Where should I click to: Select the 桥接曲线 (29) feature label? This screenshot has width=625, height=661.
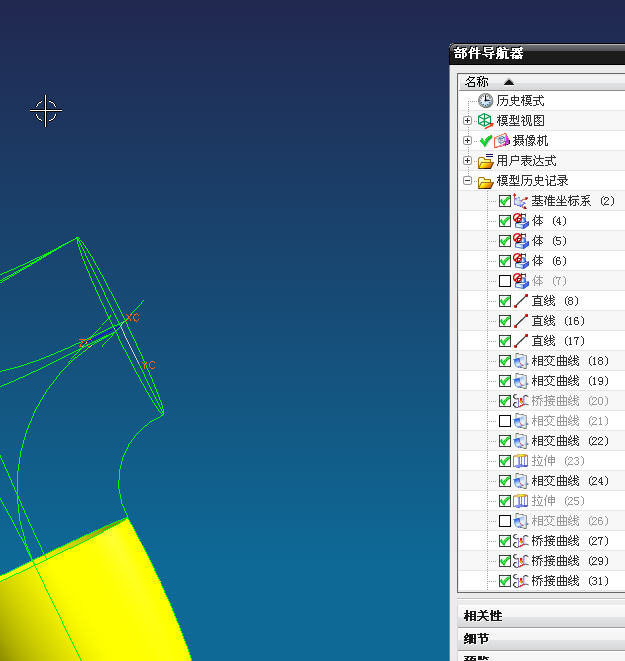[570, 561]
